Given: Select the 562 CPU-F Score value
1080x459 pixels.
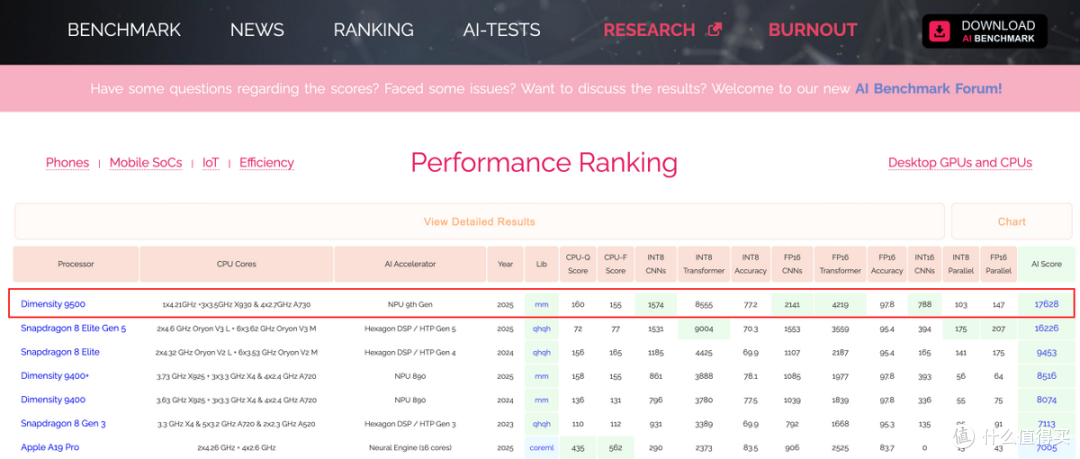Looking at the screenshot, I should pos(615,447).
